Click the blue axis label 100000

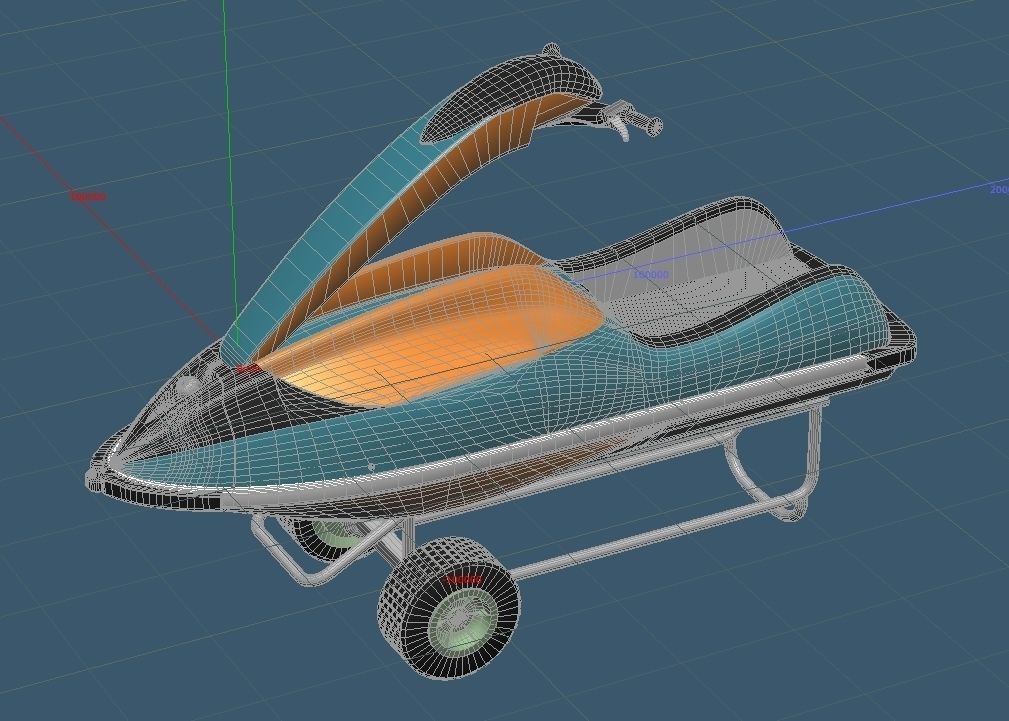point(651,275)
